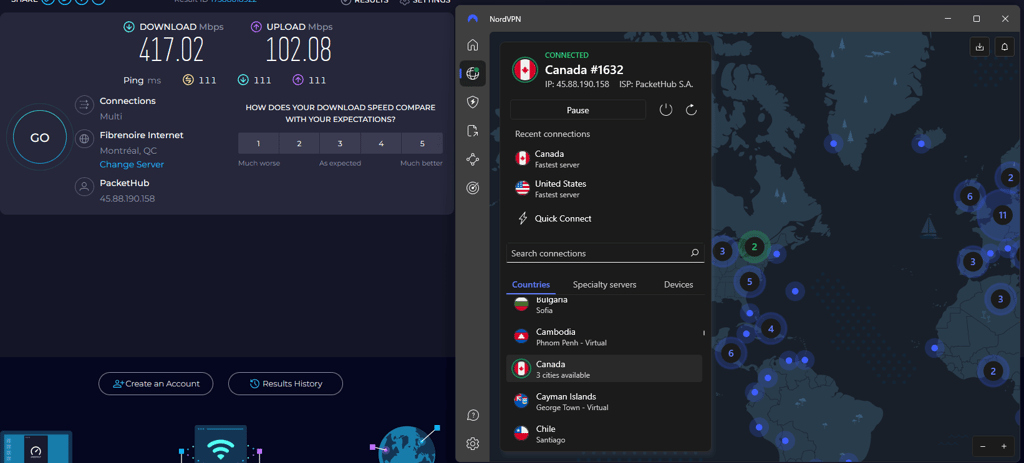This screenshot has width=1024, height=463.
Task: Choose Cambodia Phnom Penh - Virtual row
Action: (604, 336)
